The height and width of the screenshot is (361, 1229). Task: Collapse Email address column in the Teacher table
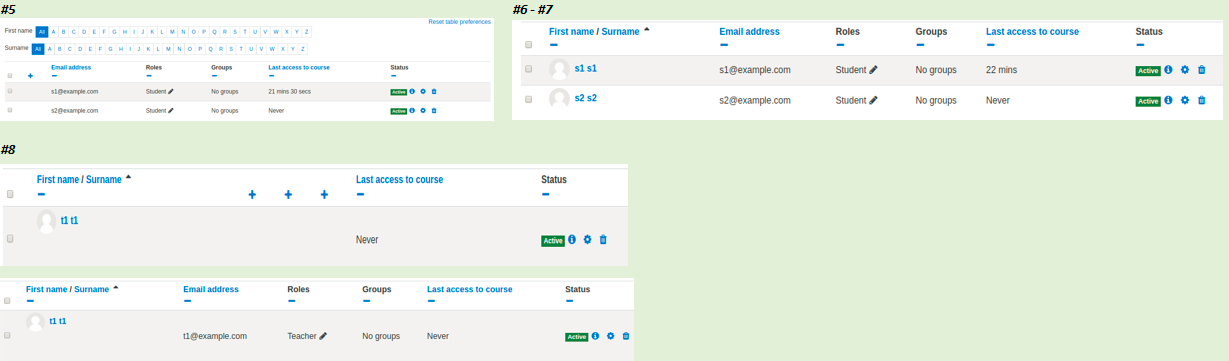click(x=188, y=301)
